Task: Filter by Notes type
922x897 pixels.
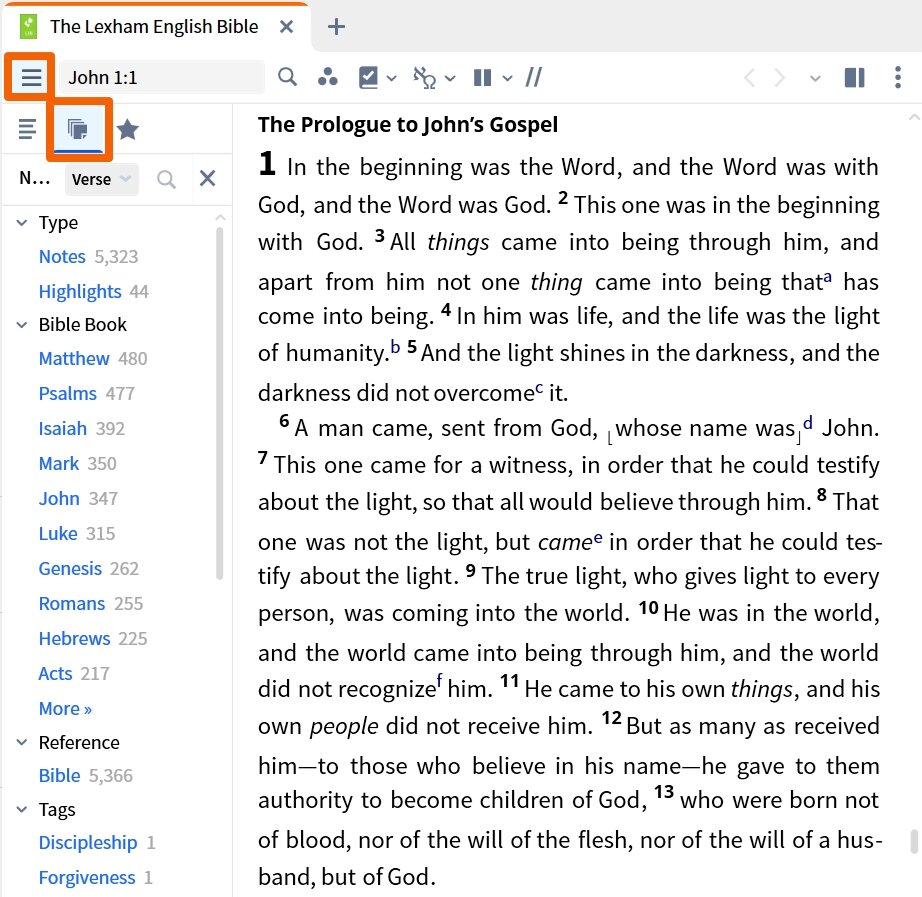Action: pos(62,256)
